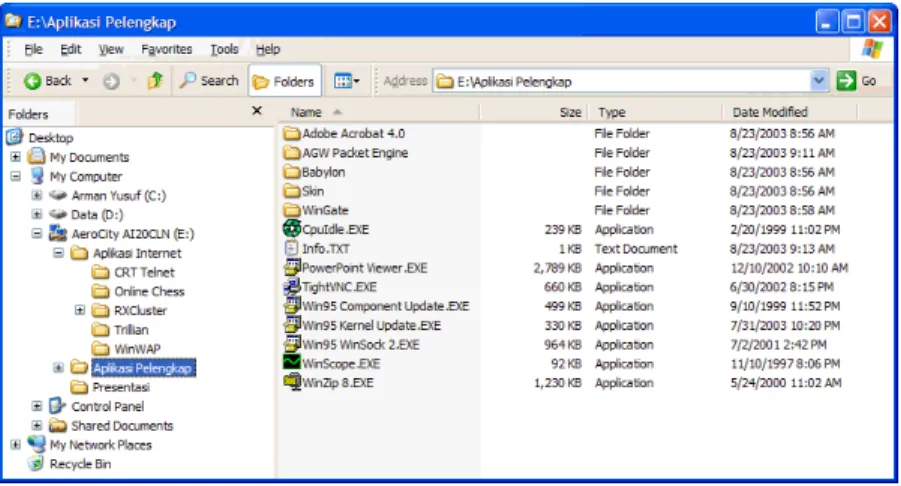901x486 pixels.
Task: Select the Win95 Component Update.EXE icon
Action: (x=292, y=305)
